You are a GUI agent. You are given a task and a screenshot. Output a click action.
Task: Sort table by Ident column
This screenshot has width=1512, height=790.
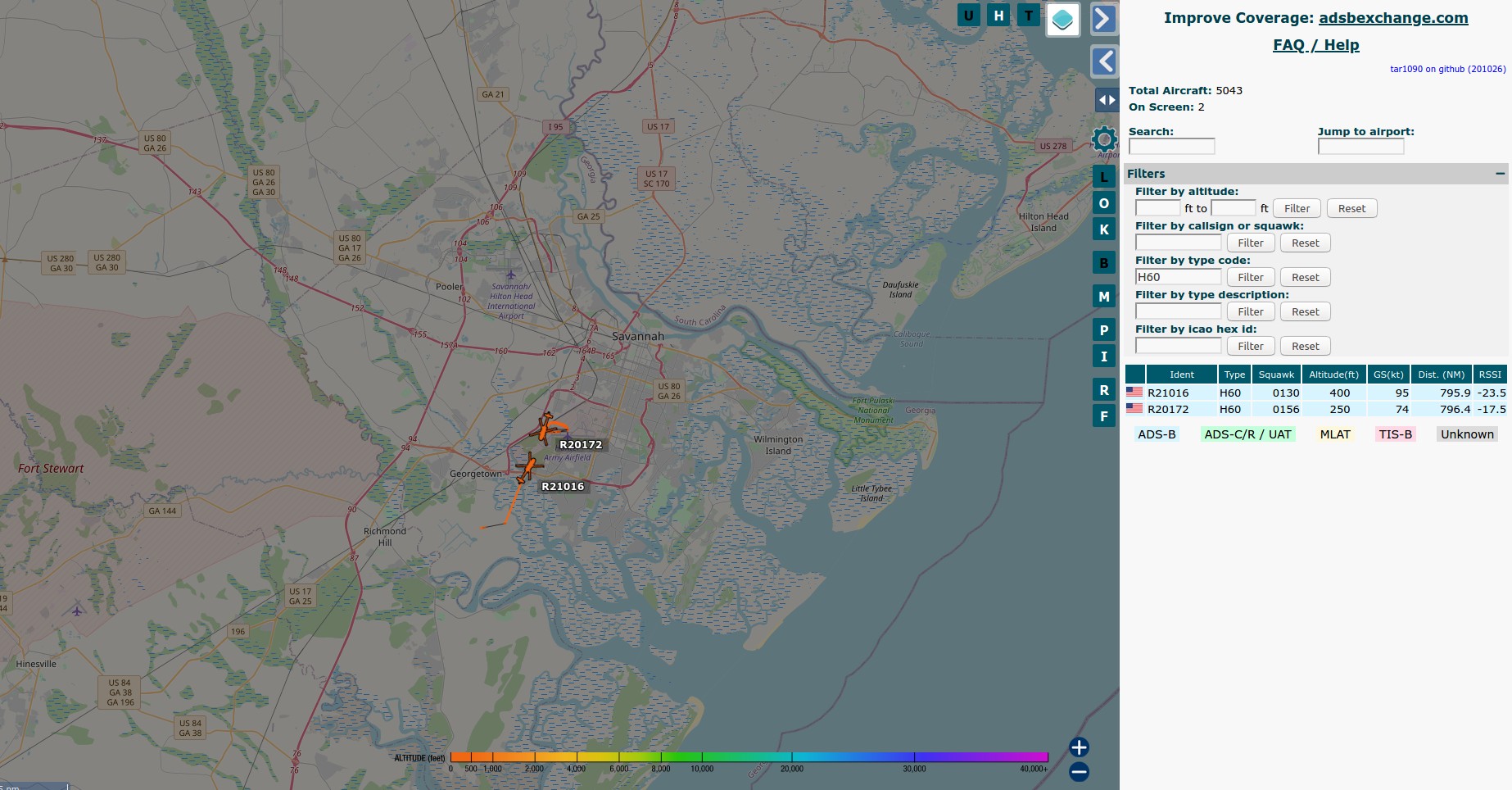(x=1182, y=375)
